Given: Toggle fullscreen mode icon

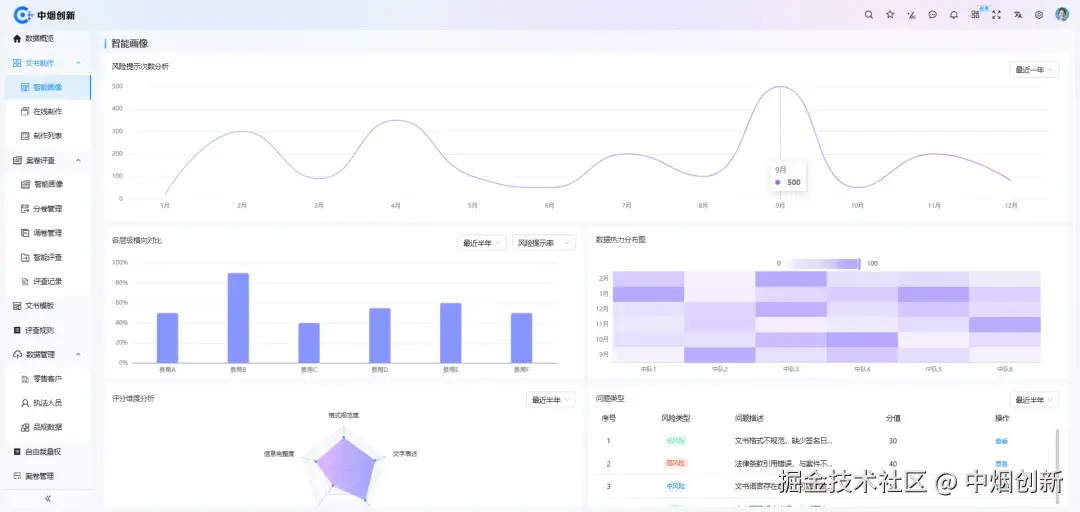Looking at the screenshot, I should coord(996,14).
